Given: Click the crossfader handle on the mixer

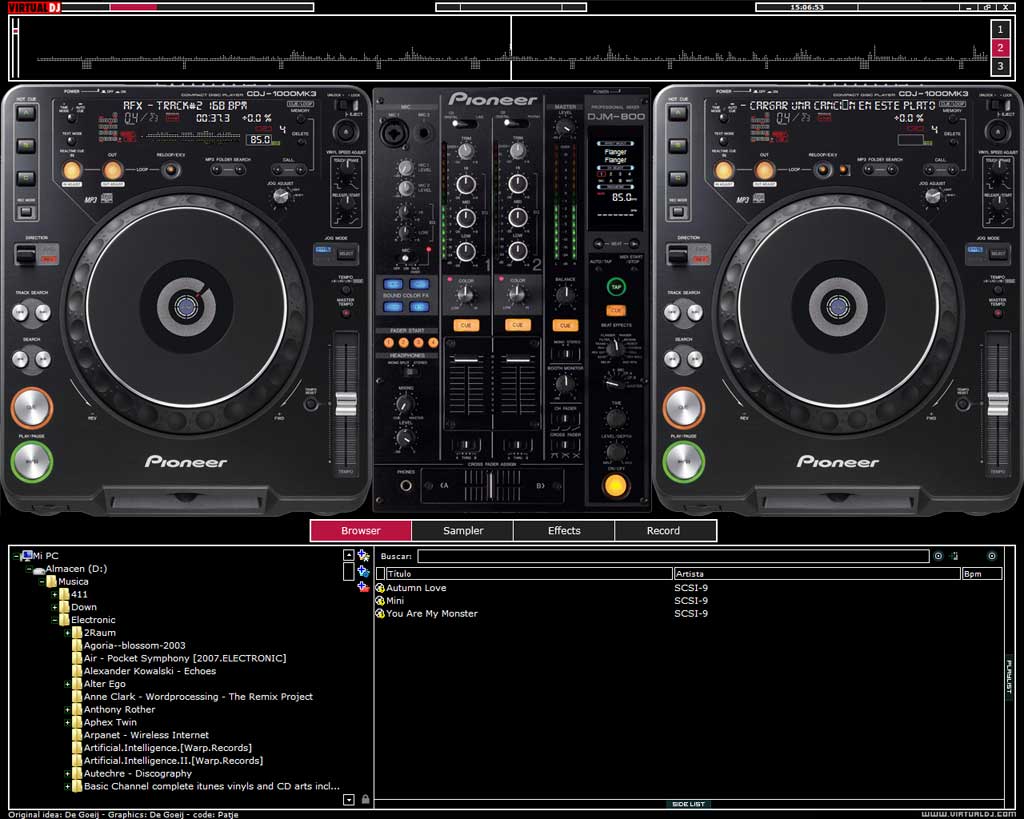Looking at the screenshot, I should [x=491, y=486].
